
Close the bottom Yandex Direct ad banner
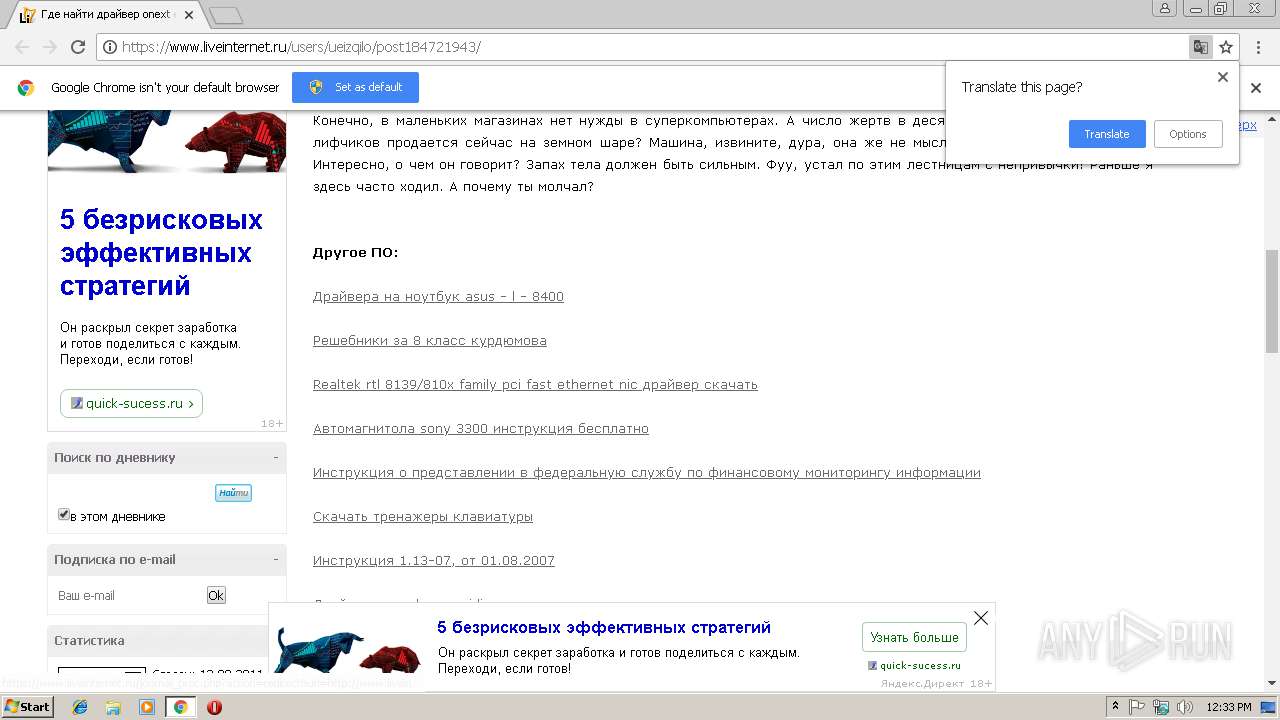981,618
